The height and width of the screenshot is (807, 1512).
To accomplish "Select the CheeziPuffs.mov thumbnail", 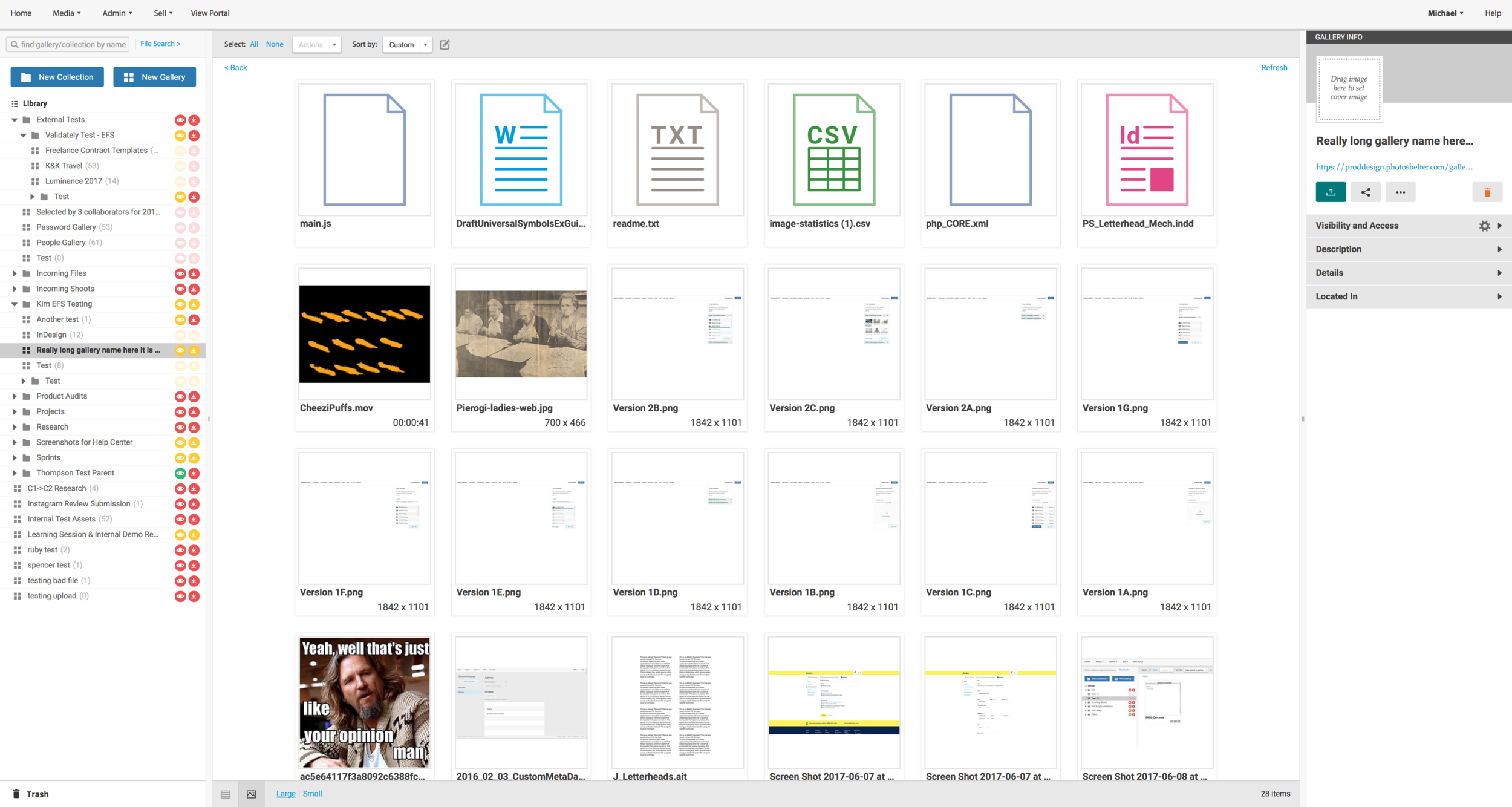I will pos(365,334).
